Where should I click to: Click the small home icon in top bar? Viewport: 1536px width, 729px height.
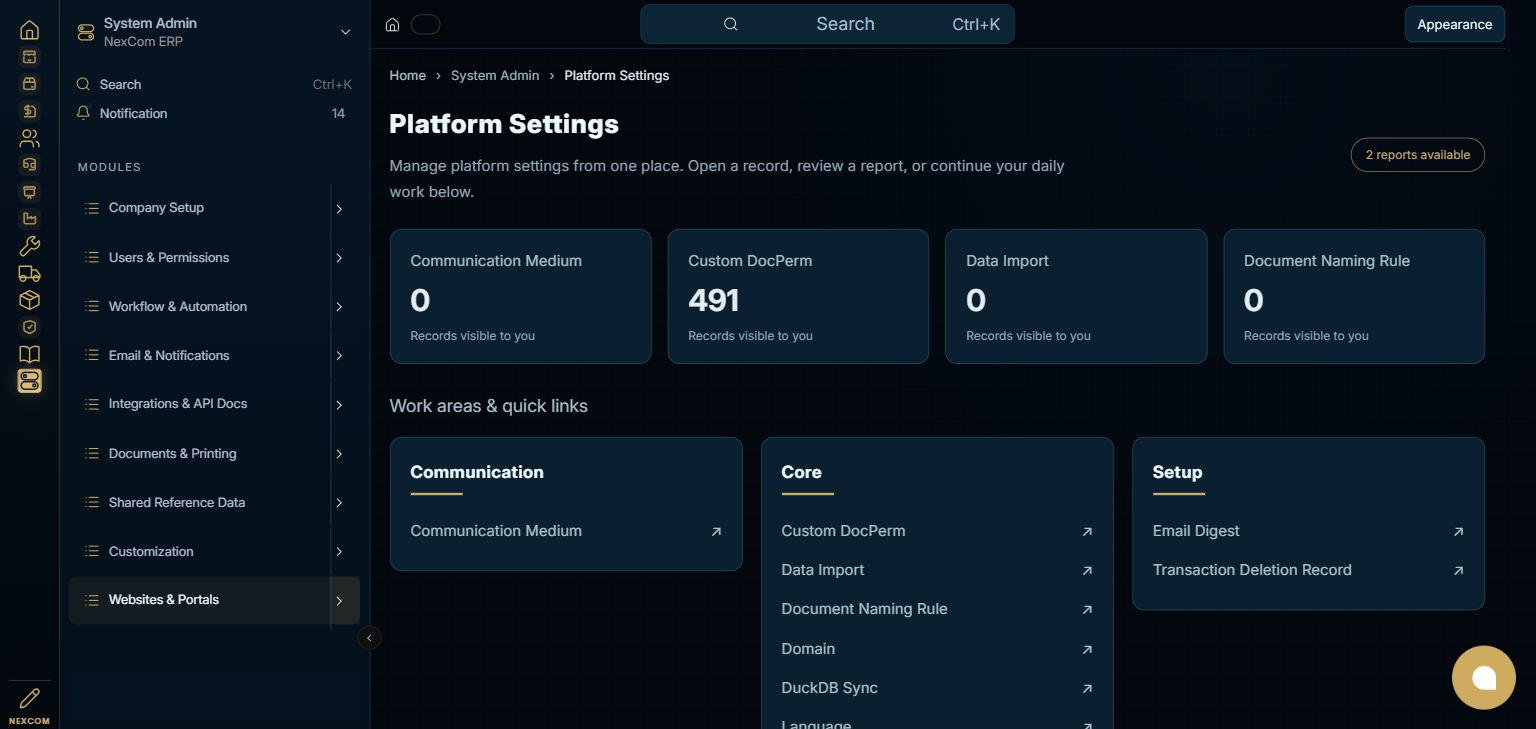point(393,25)
